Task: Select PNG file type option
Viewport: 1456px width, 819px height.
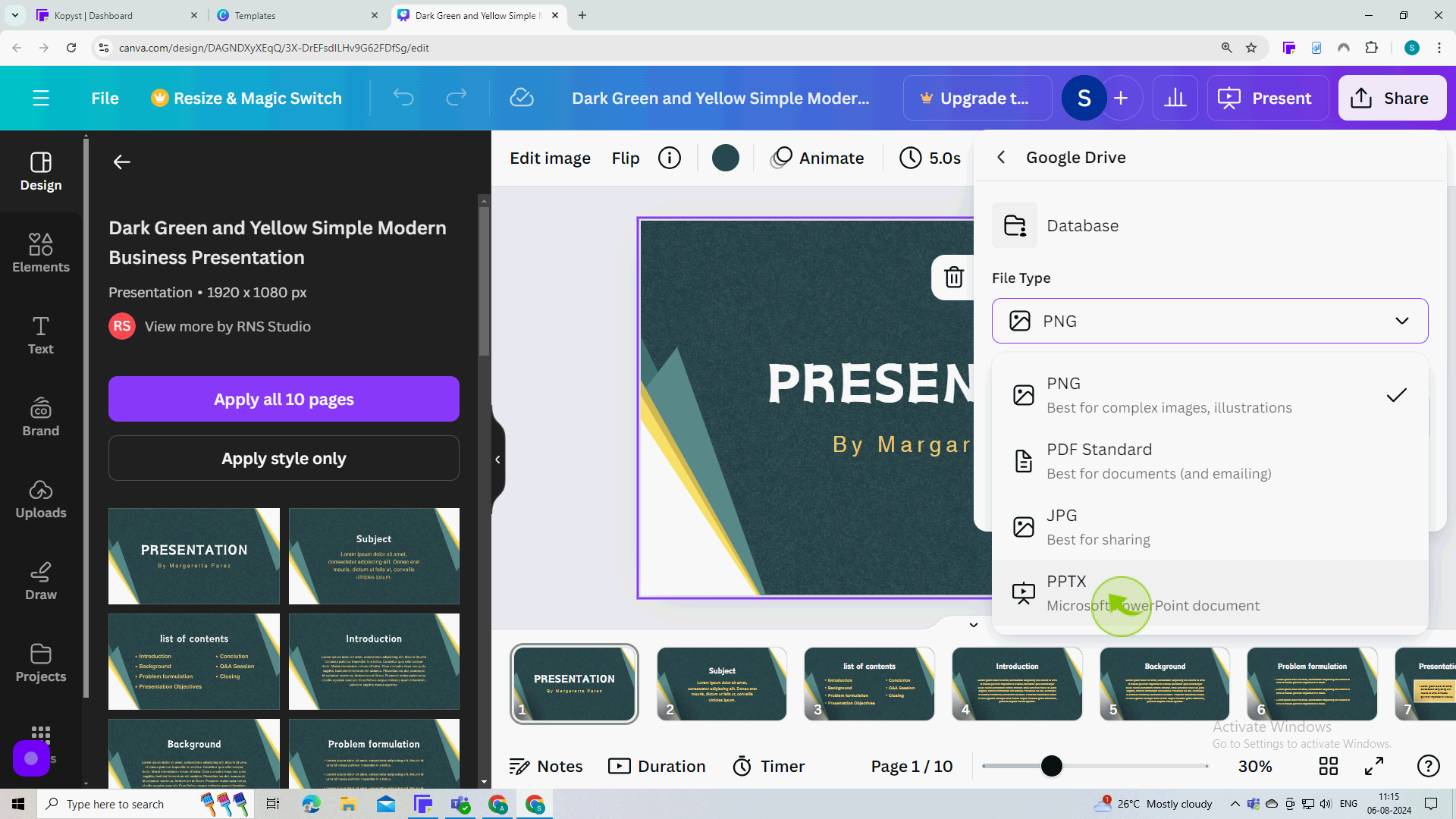Action: click(x=1210, y=395)
